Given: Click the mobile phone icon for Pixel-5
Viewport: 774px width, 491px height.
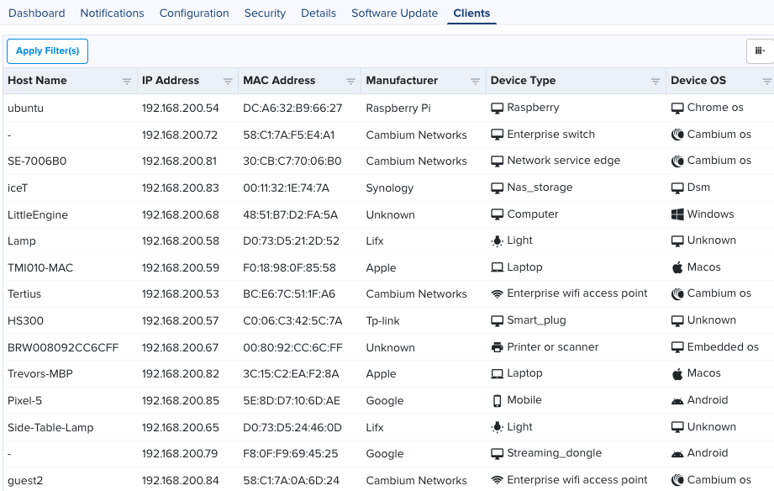Looking at the screenshot, I should [497, 401].
